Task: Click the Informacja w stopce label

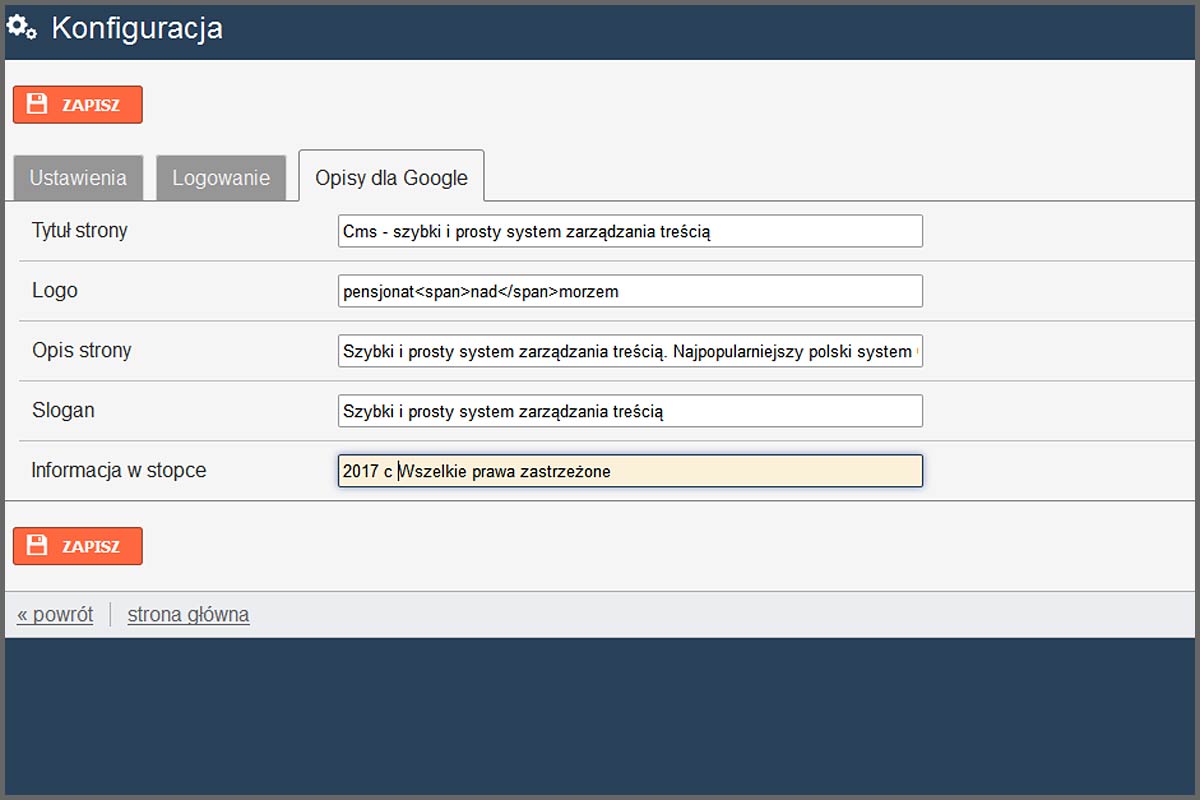Action: [119, 470]
